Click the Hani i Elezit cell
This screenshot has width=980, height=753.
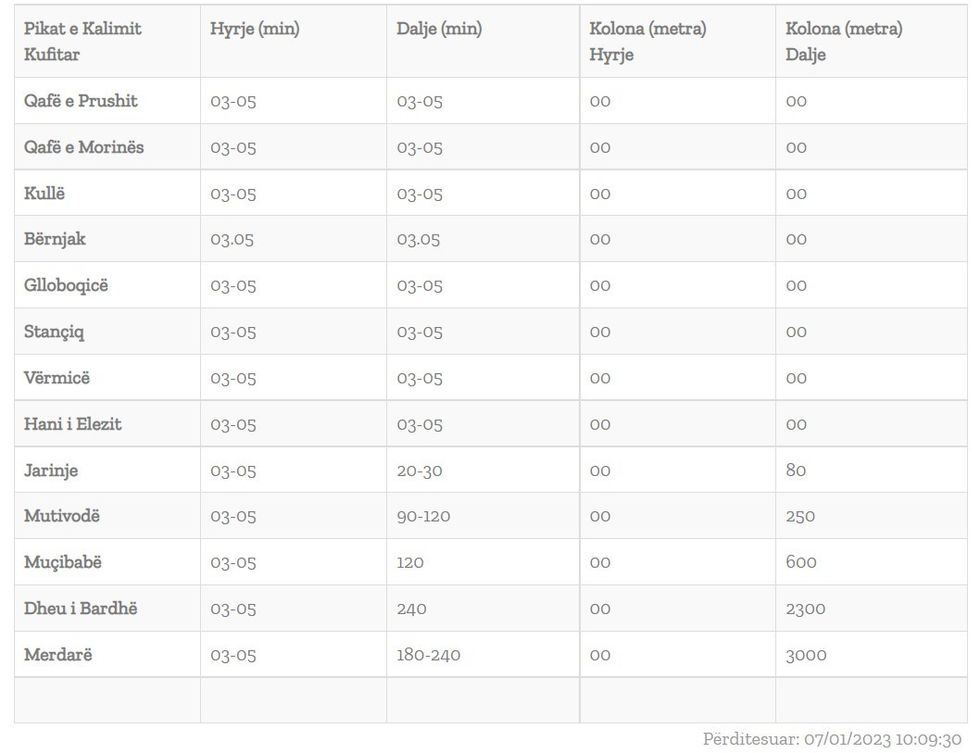[73, 424]
